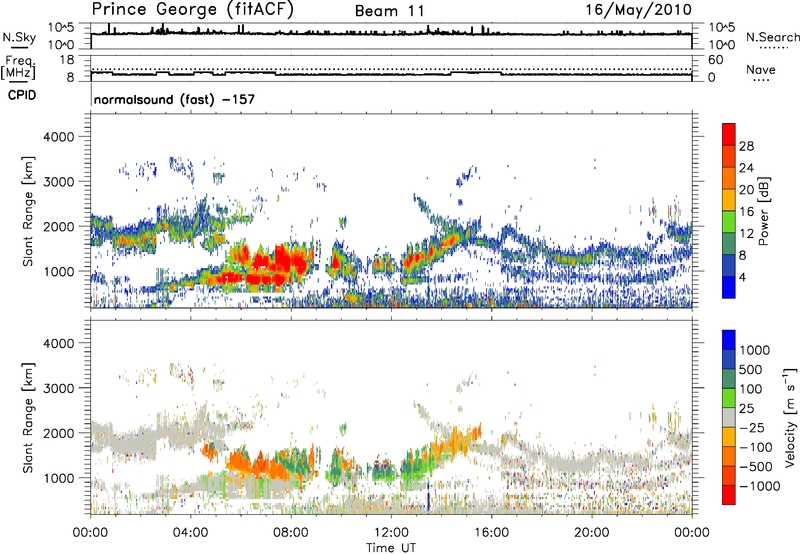This screenshot has width=800, height=554.
Task: Click the '04:00' time tick label
Action: click(191, 533)
